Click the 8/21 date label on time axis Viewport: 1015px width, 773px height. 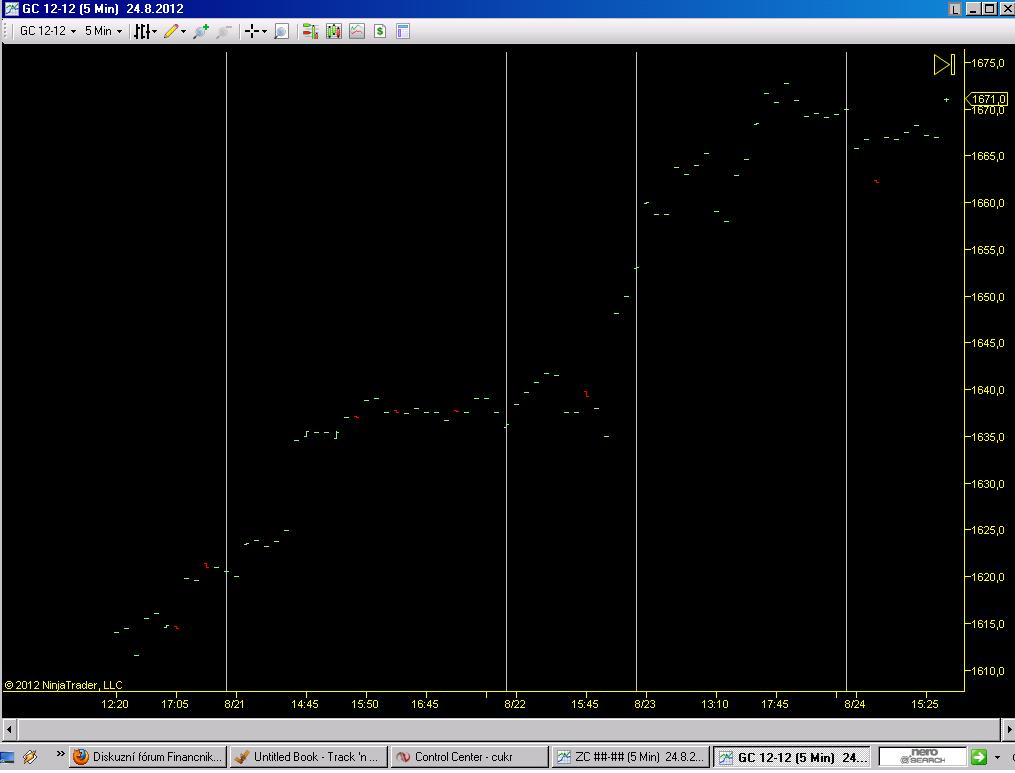tap(234, 704)
